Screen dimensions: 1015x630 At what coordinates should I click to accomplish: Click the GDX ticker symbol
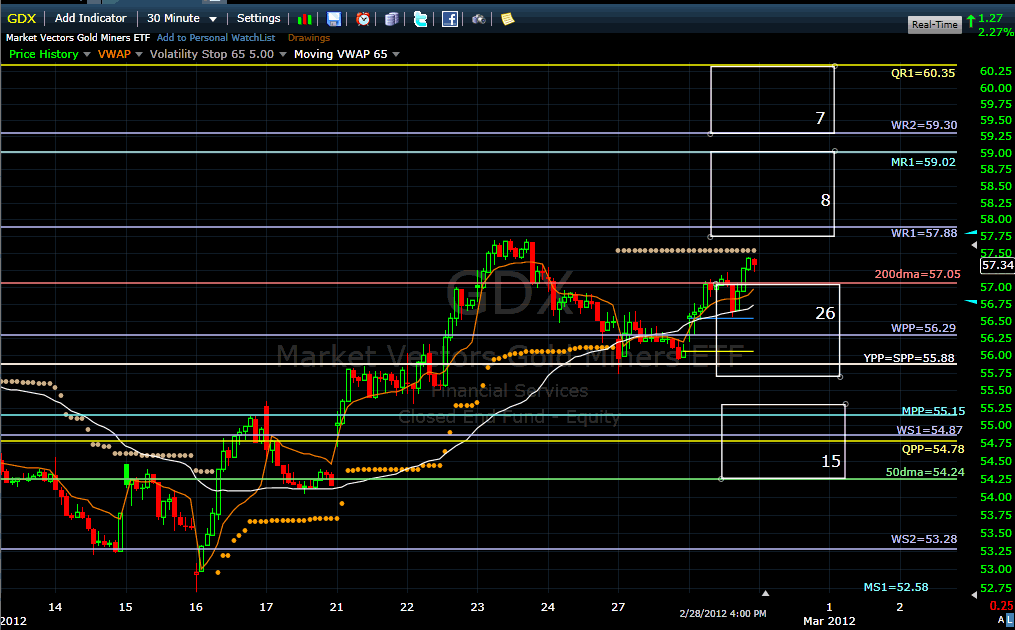point(21,19)
